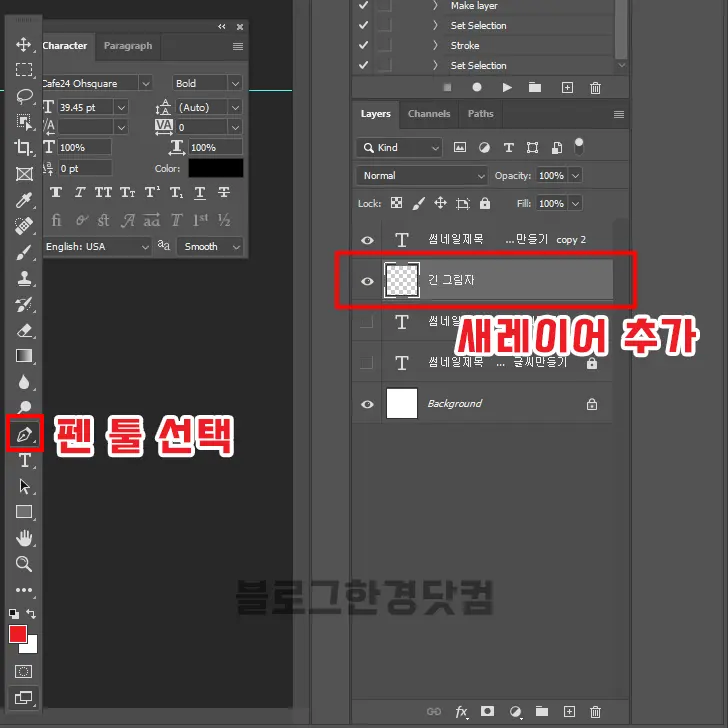Open the Kind layer filter dropdown
The image size is (728, 728).
(399, 148)
